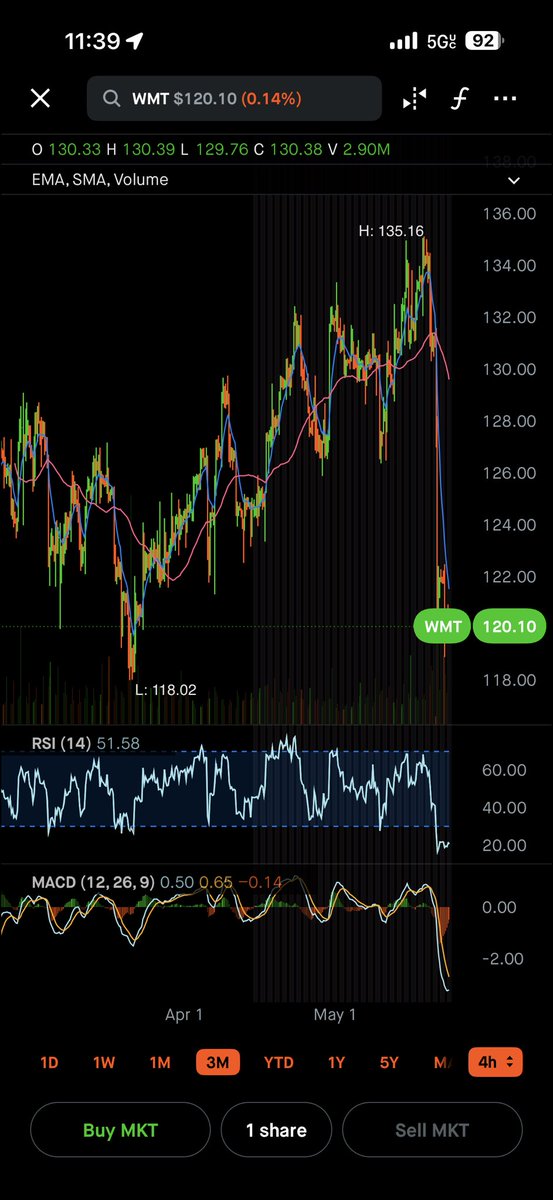Tap the cellular signal bars icon
This screenshot has height=1200, width=553.
403,42
